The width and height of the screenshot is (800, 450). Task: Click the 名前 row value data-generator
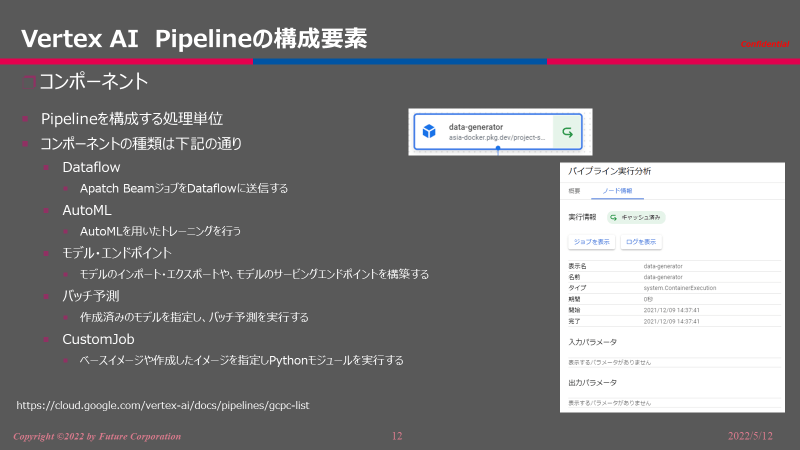(663, 277)
